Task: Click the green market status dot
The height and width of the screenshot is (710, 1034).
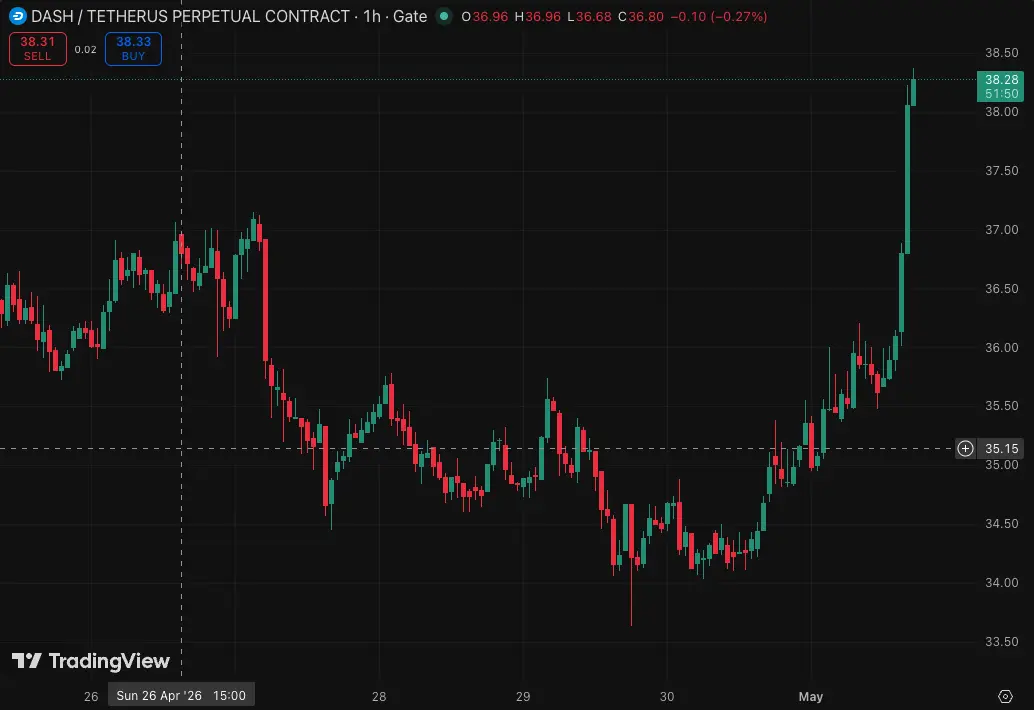Action: (x=444, y=16)
